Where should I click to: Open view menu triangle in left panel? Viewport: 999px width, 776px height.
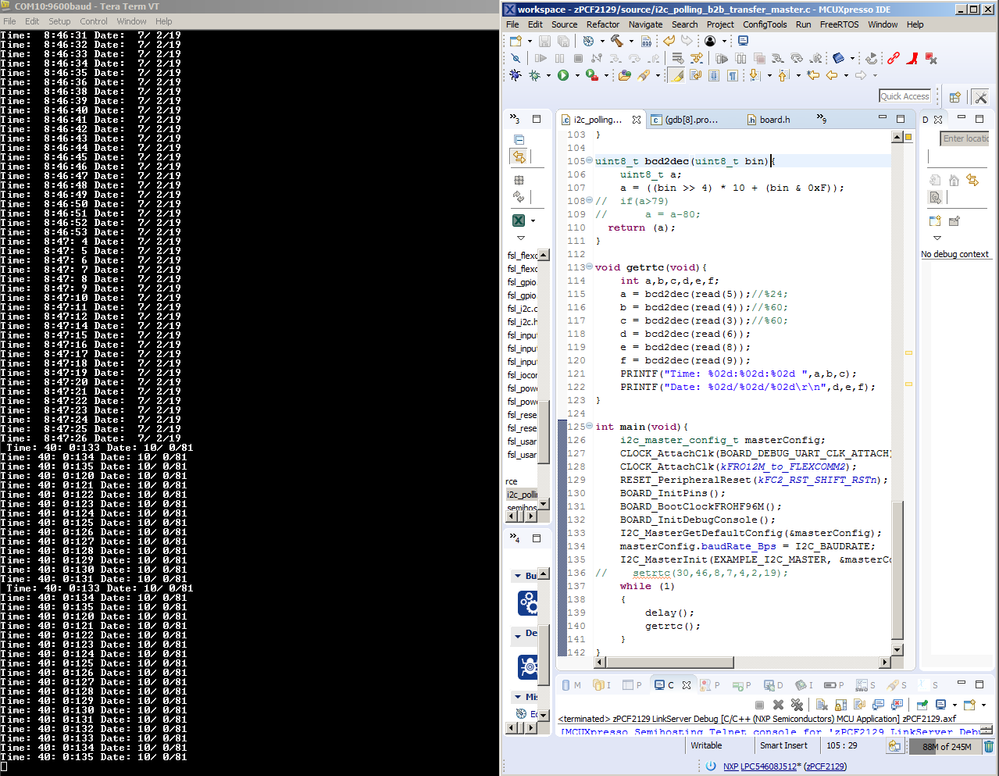click(521, 238)
